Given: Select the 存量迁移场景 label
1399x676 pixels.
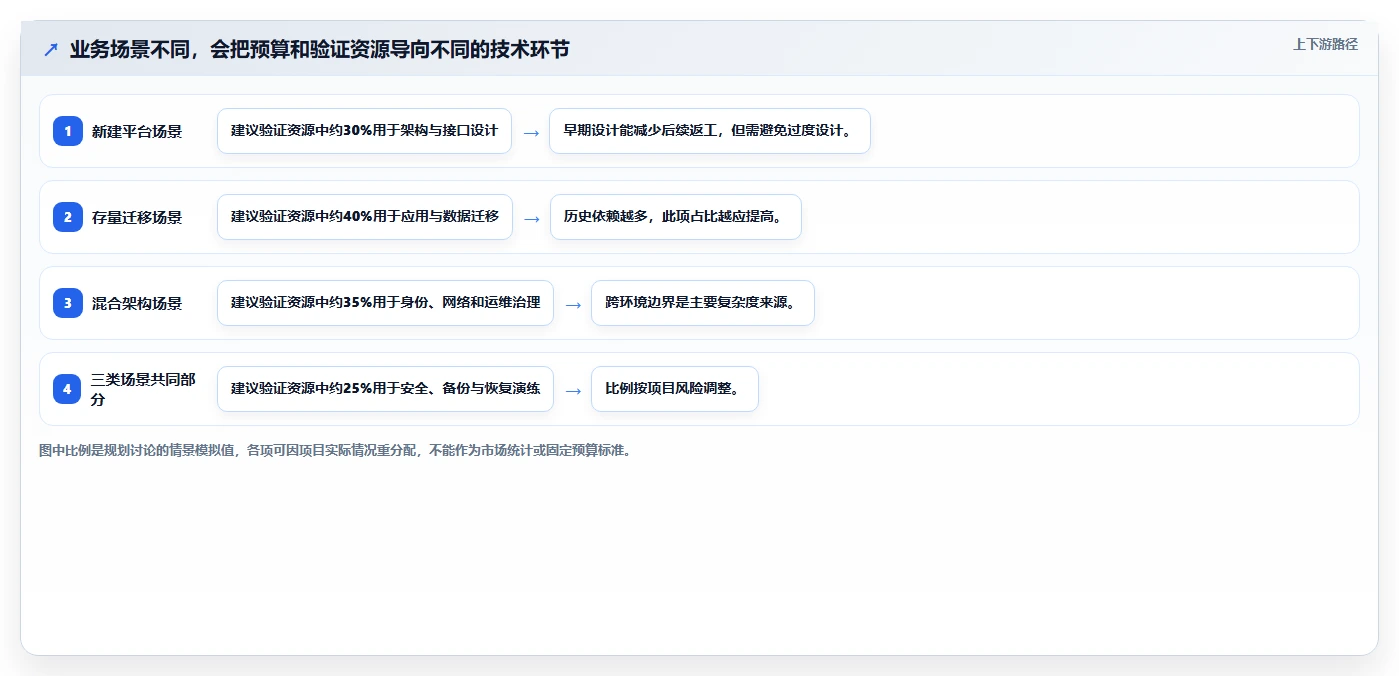Looking at the screenshot, I should coord(137,217).
